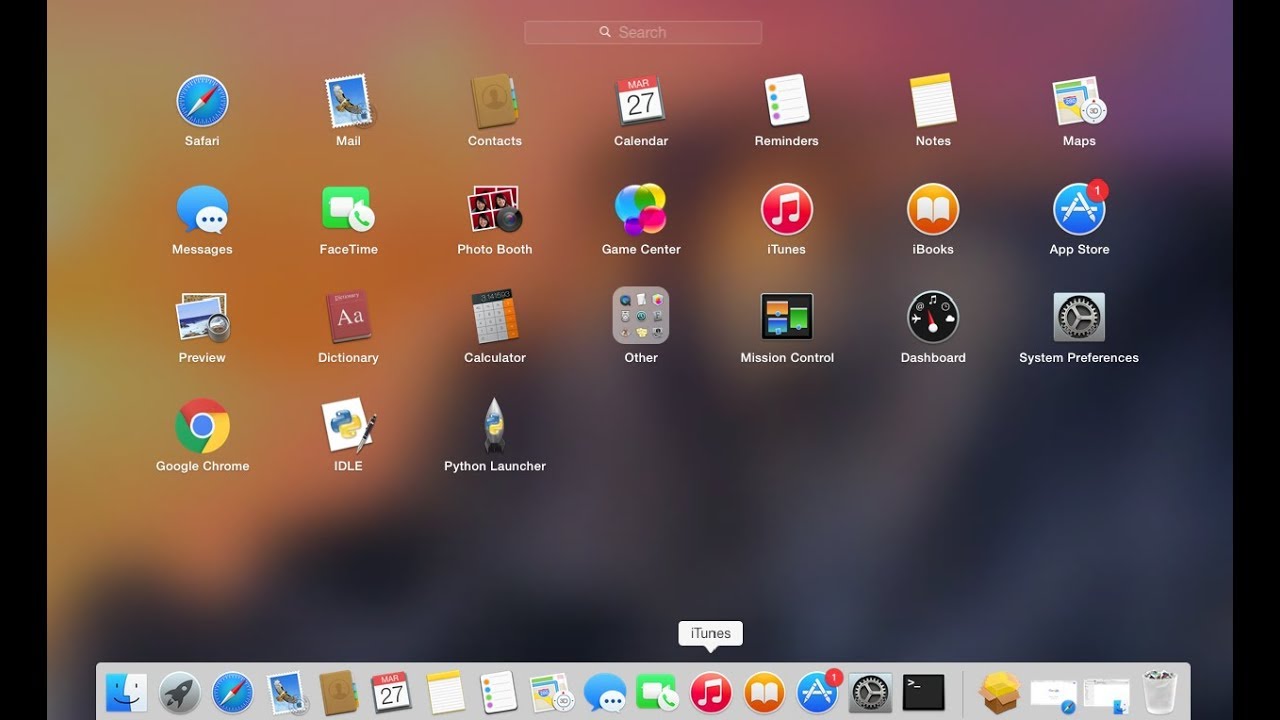Open Calendar in the Launchpad grid
The height and width of the screenshot is (720, 1280).
coord(641,102)
